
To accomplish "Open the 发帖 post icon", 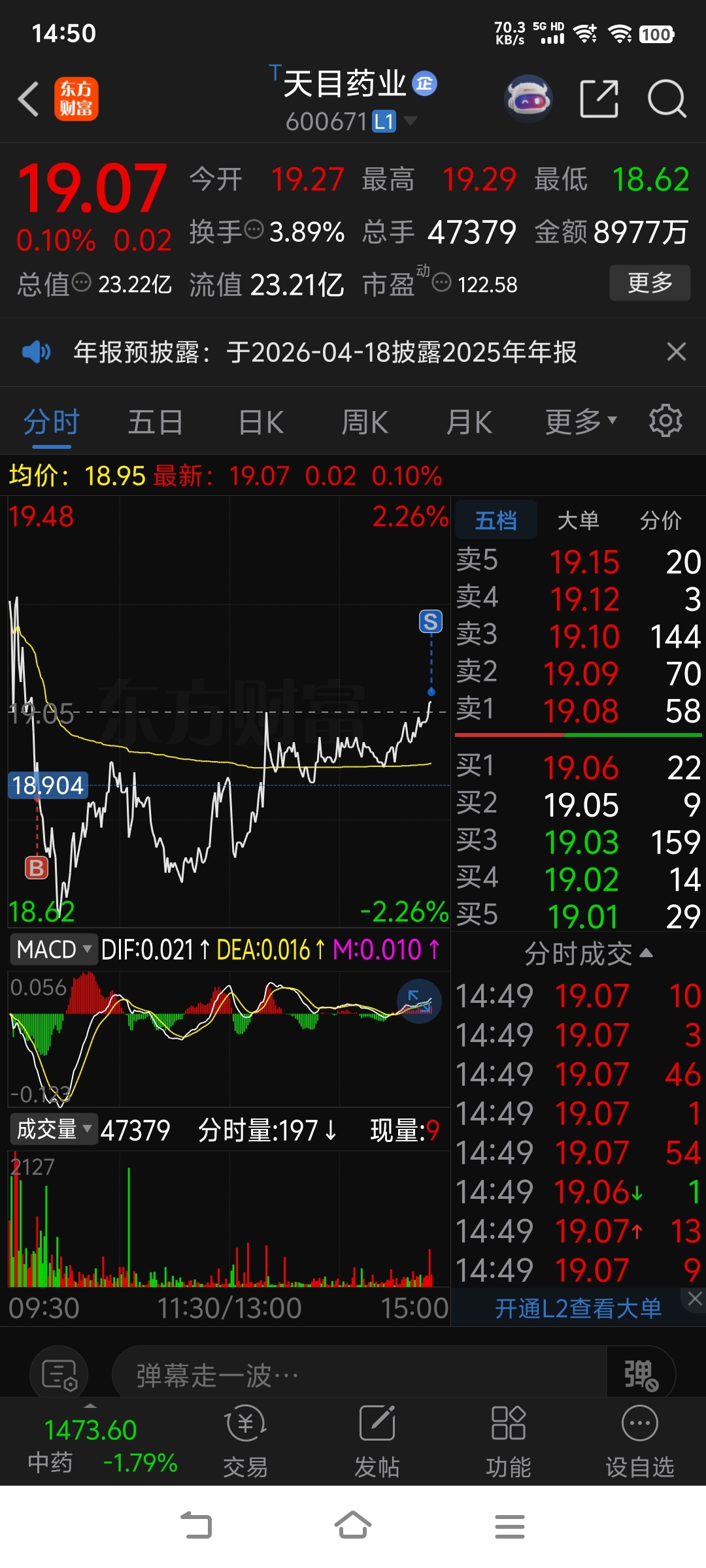I will [x=377, y=1441].
